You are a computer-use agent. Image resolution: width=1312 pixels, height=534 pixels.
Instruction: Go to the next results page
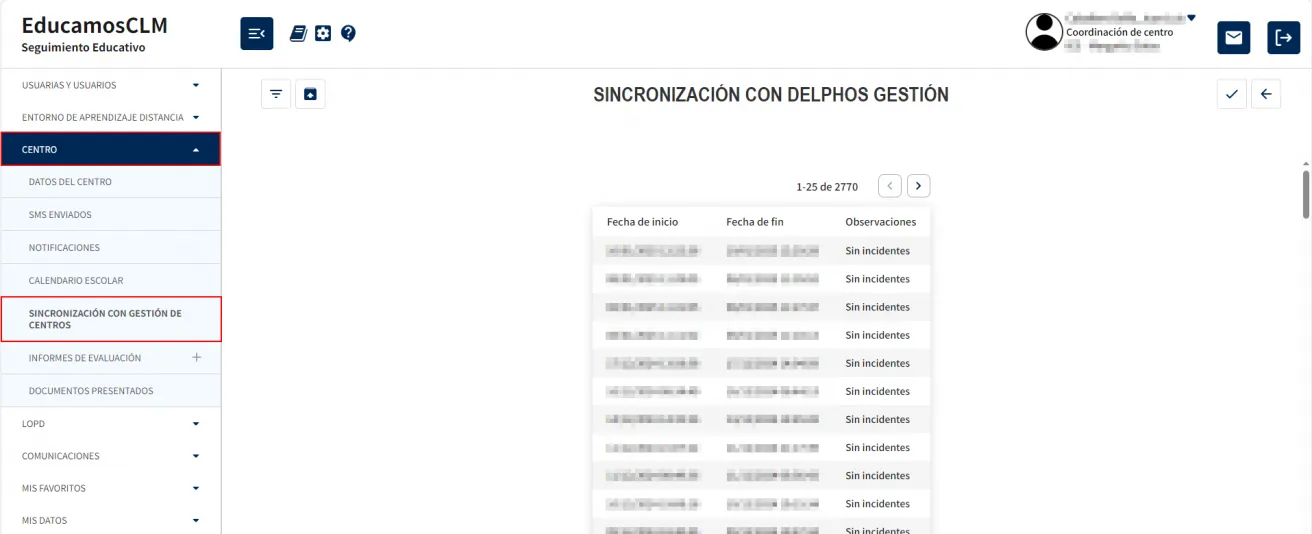pos(918,186)
